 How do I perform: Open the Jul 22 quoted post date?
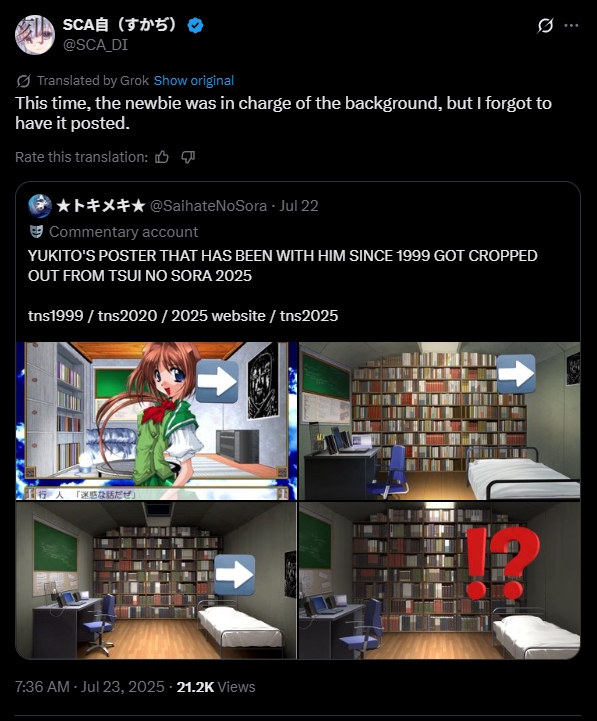point(299,206)
